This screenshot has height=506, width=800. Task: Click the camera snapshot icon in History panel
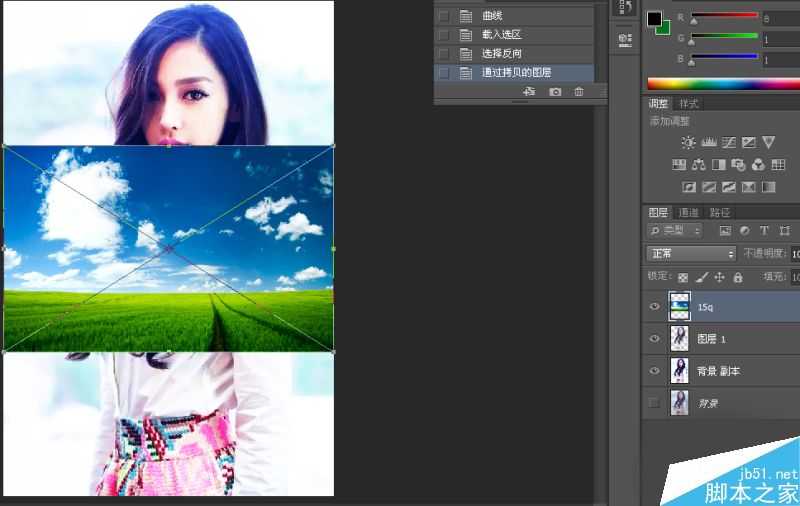tap(555, 92)
